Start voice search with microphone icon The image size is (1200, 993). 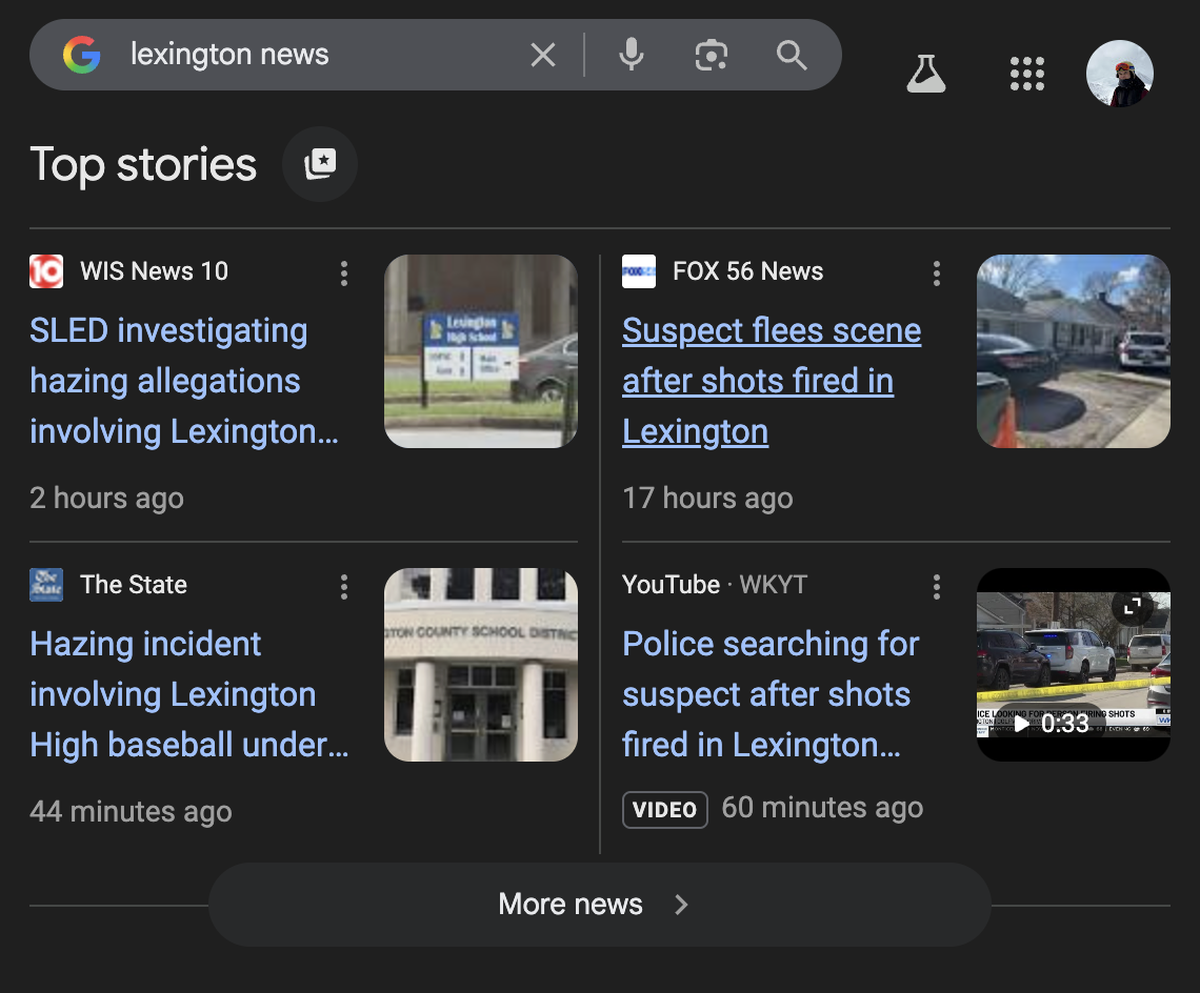tap(631, 55)
